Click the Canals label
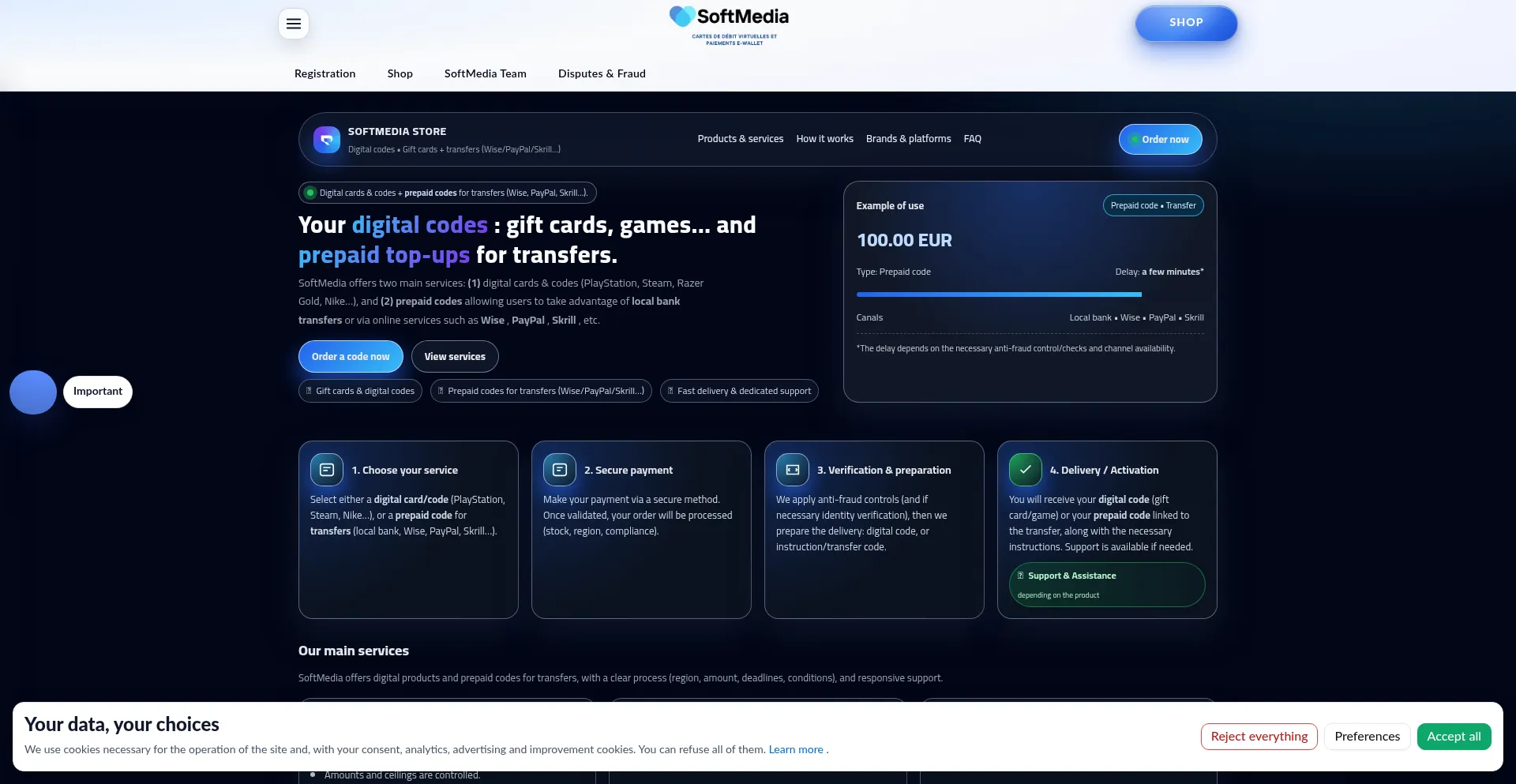Viewport: 1516px width, 784px height. tap(869, 318)
